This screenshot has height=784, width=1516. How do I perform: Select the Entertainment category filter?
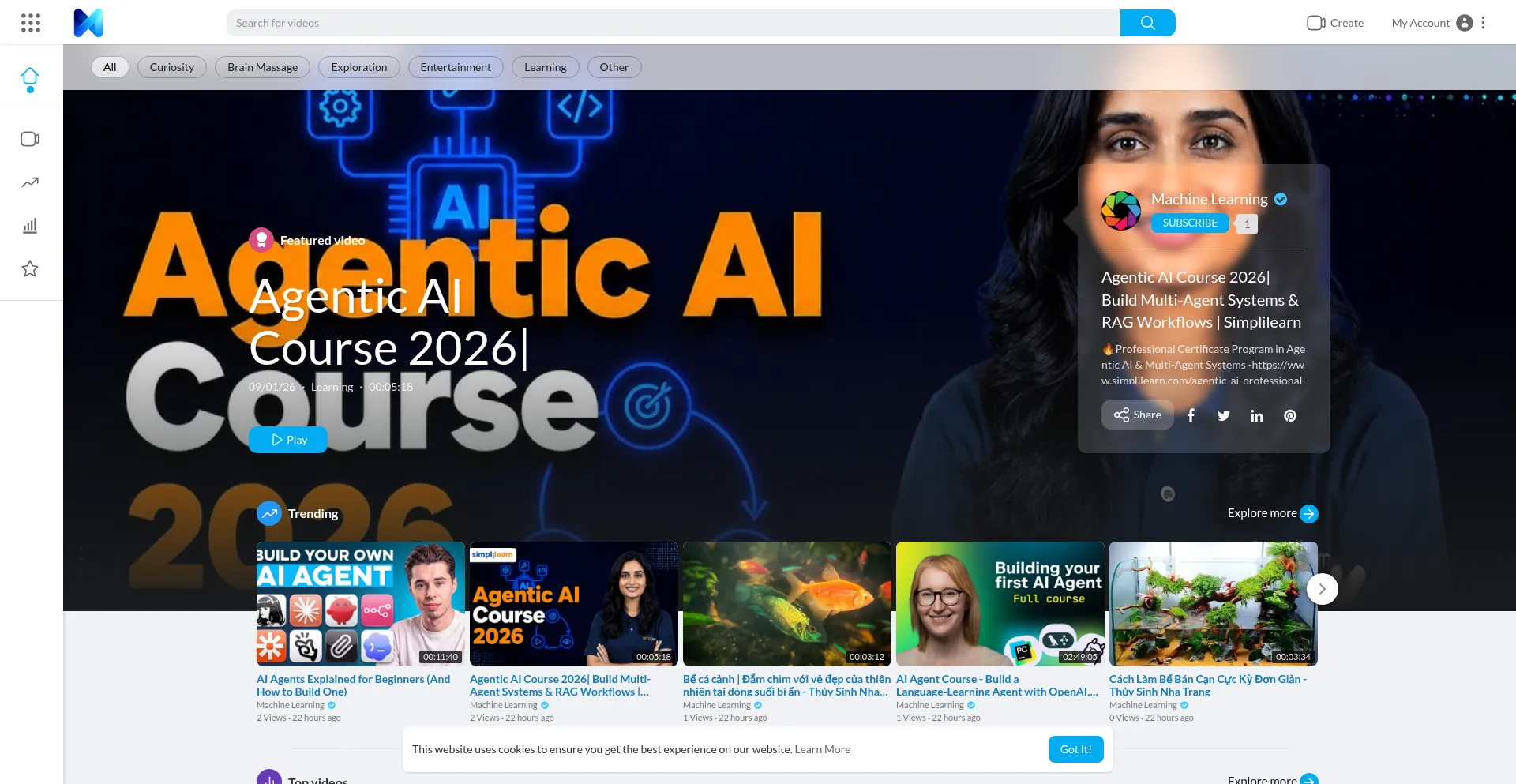tap(456, 67)
